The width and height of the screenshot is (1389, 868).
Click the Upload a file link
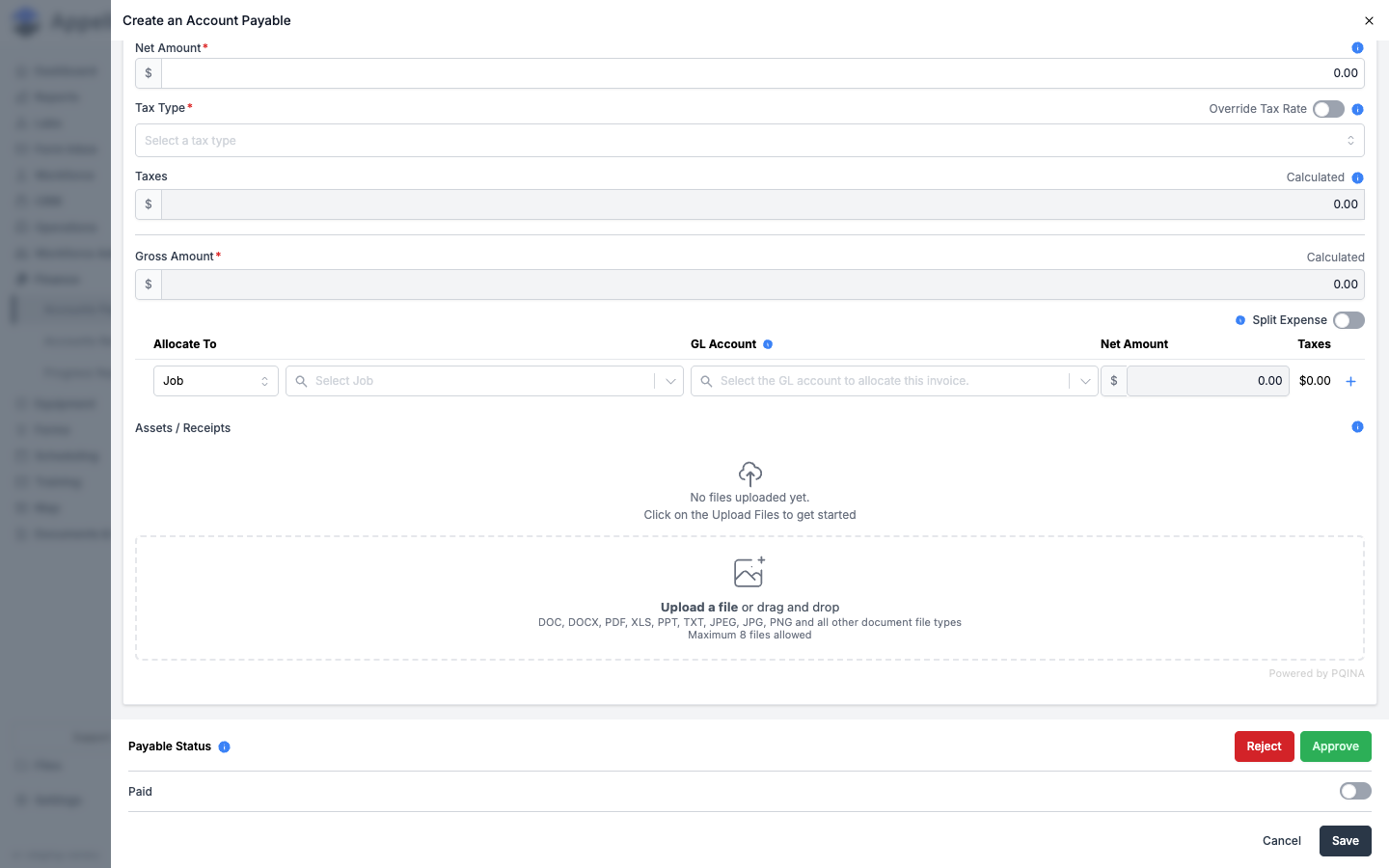[699, 608]
